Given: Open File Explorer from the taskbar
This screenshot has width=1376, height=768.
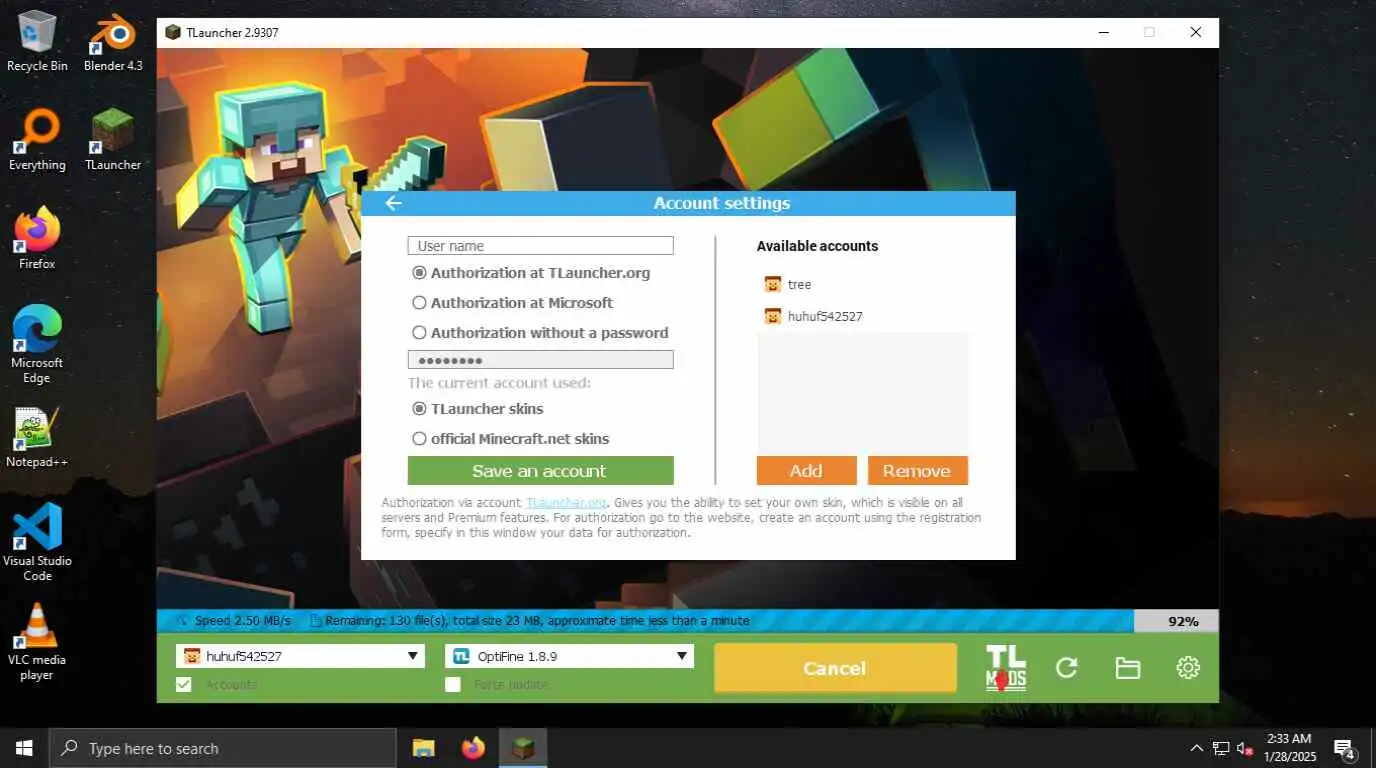Looking at the screenshot, I should point(424,748).
